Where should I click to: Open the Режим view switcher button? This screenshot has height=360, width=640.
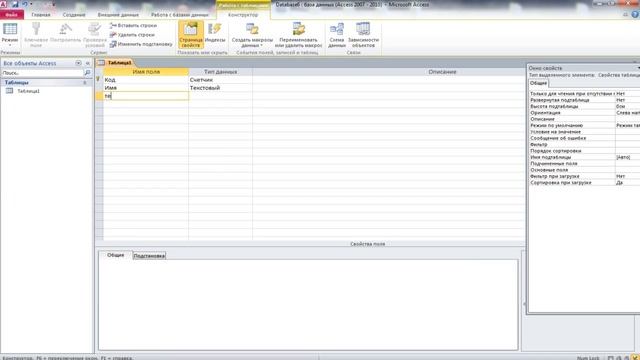click(x=10, y=35)
